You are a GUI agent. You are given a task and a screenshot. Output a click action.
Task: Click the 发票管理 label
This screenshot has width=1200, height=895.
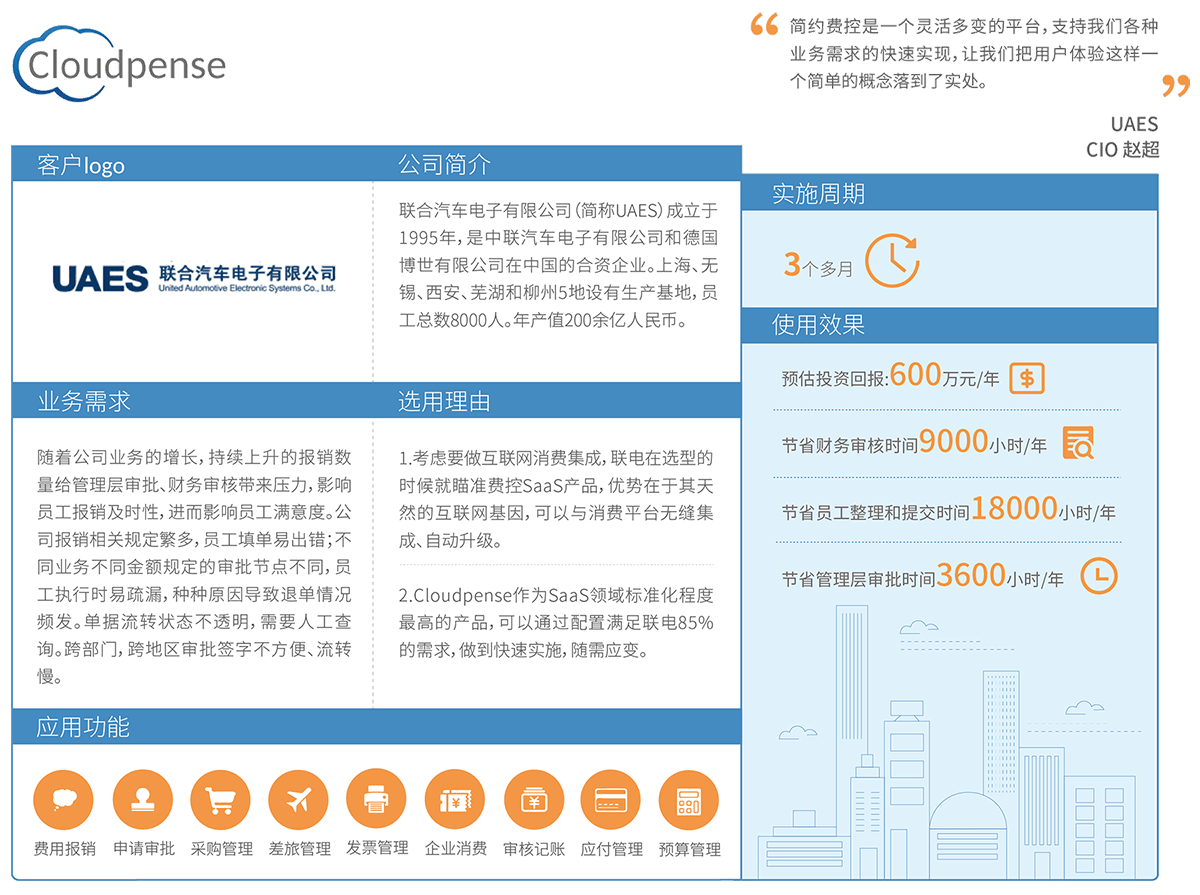tap(377, 848)
